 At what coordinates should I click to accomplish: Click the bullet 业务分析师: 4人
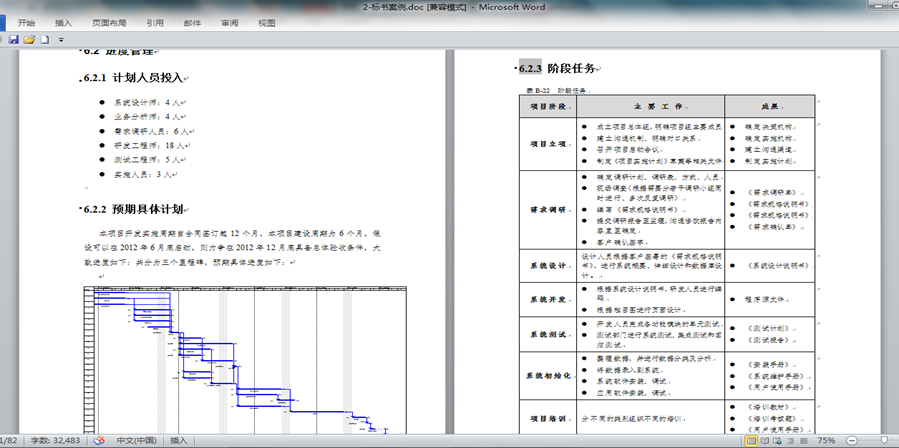(x=147, y=117)
